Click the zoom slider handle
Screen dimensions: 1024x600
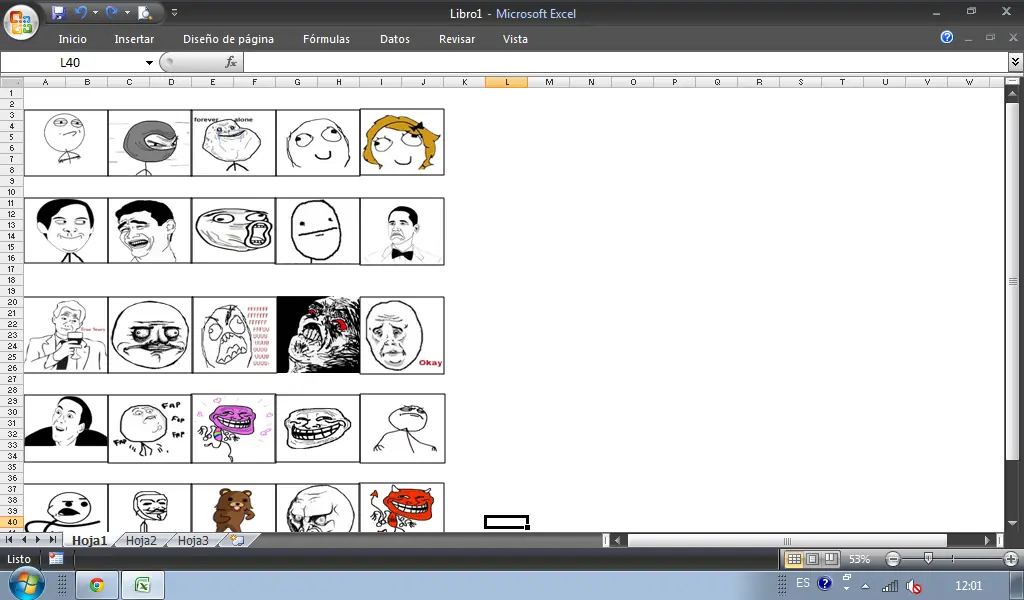[x=928, y=559]
